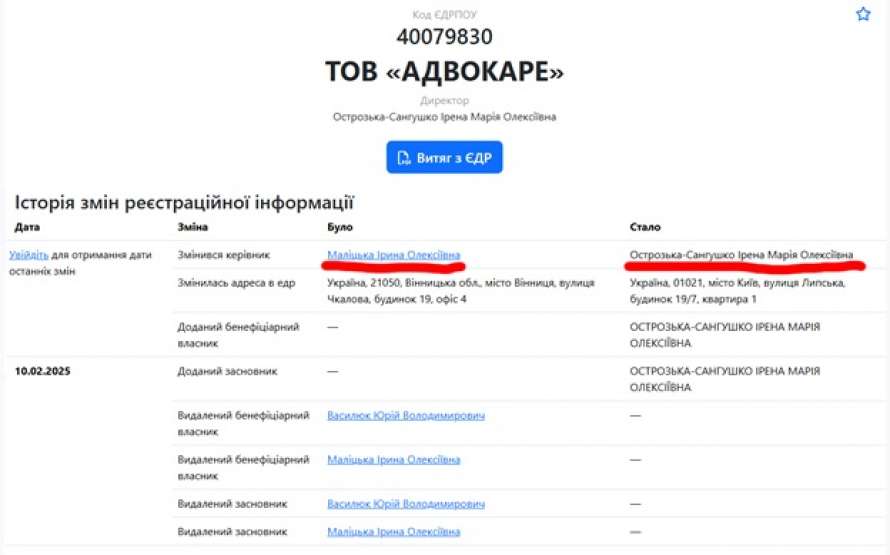Click the ТОВ «АДВОКАРЕ» company title

coord(444,72)
